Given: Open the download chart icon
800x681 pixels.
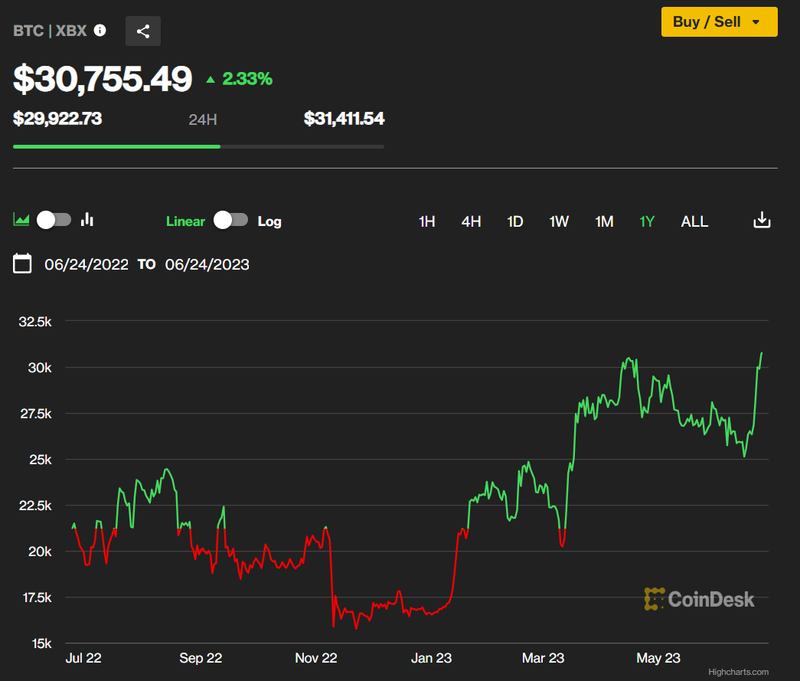Looking at the screenshot, I should [762, 219].
